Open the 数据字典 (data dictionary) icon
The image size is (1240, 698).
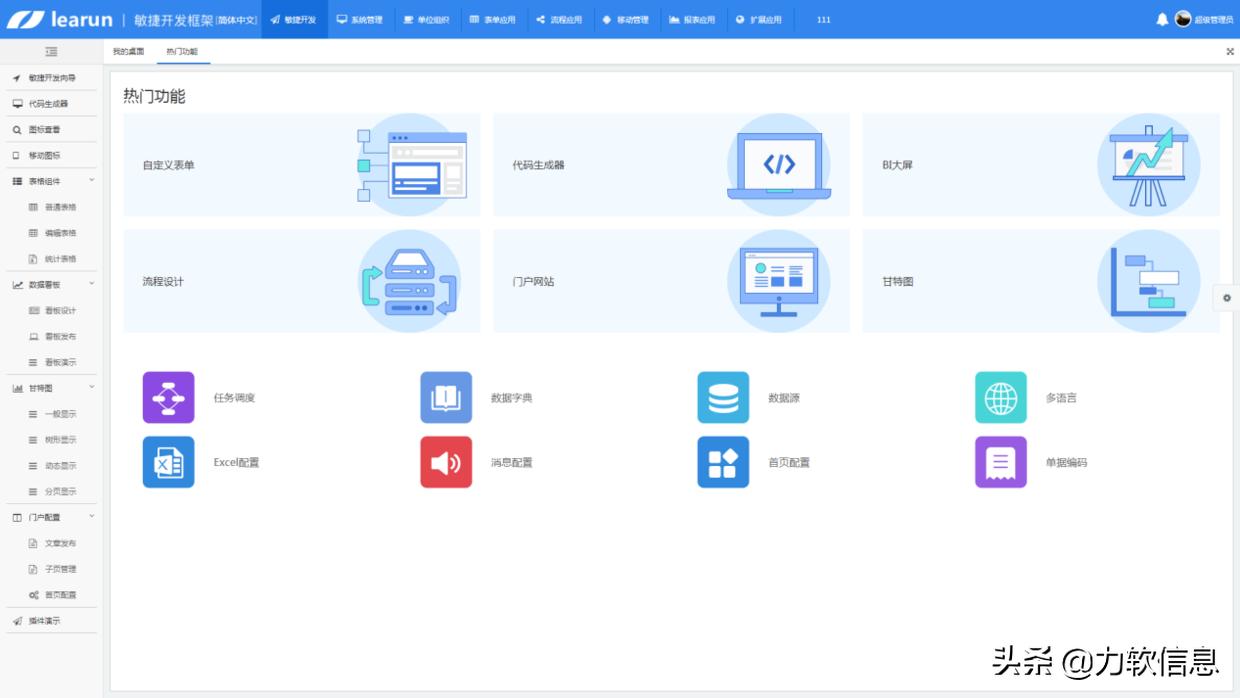[x=445, y=397]
